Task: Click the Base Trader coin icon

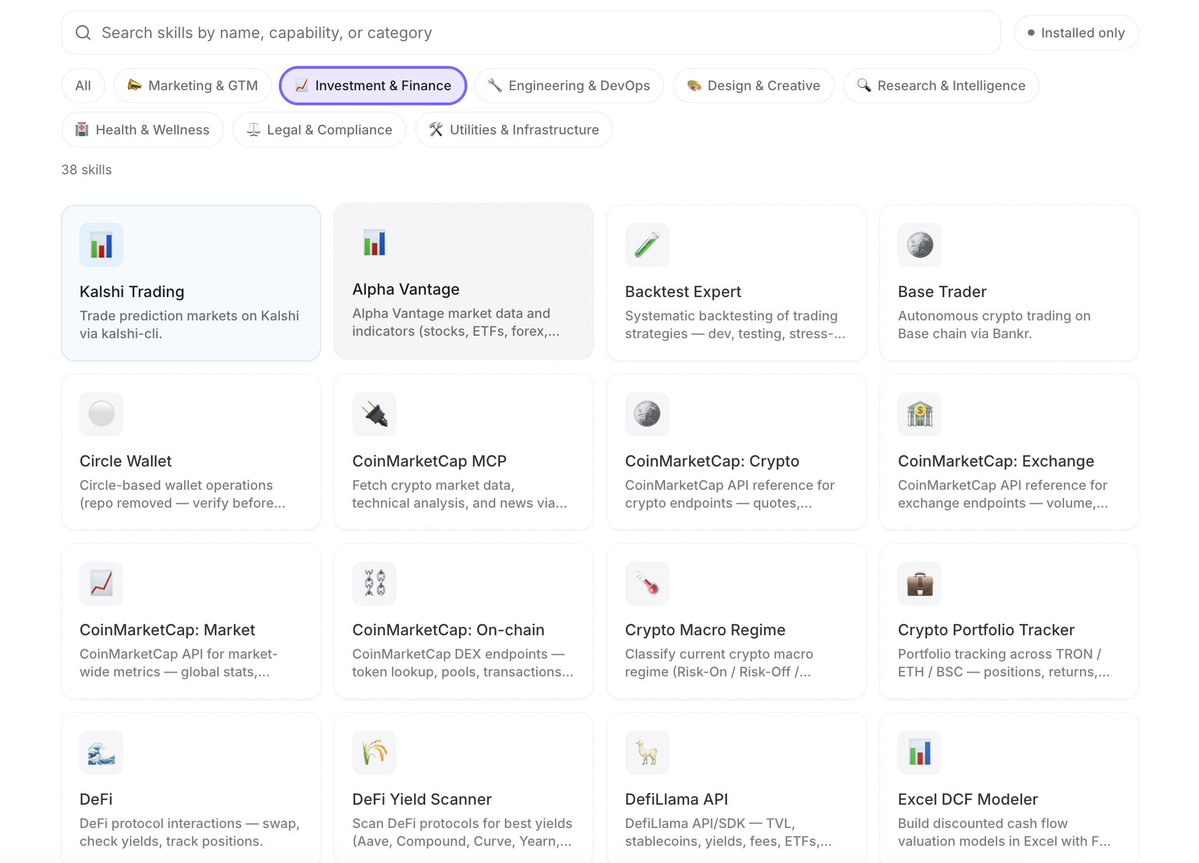Action: tap(920, 245)
